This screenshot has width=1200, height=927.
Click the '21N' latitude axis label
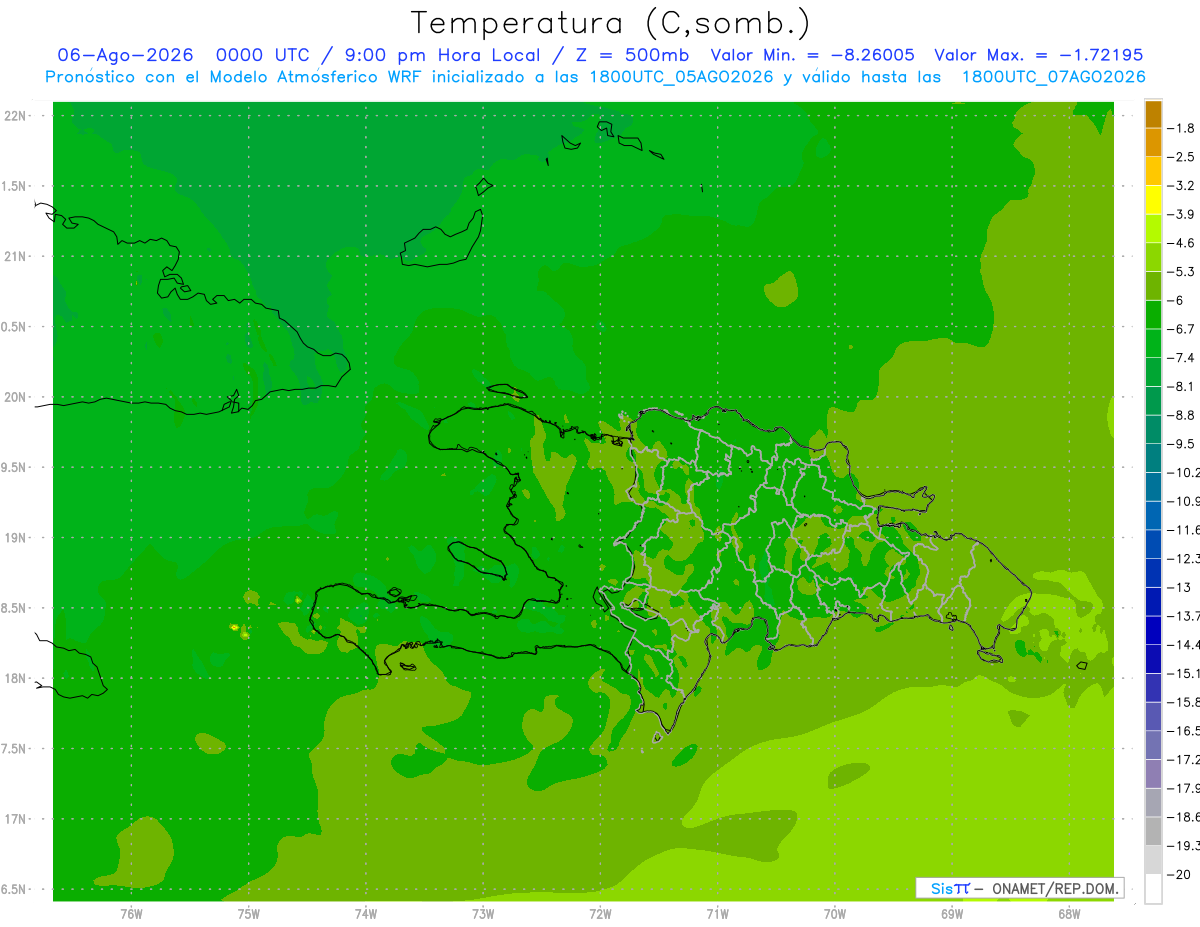click(x=16, y=256)
